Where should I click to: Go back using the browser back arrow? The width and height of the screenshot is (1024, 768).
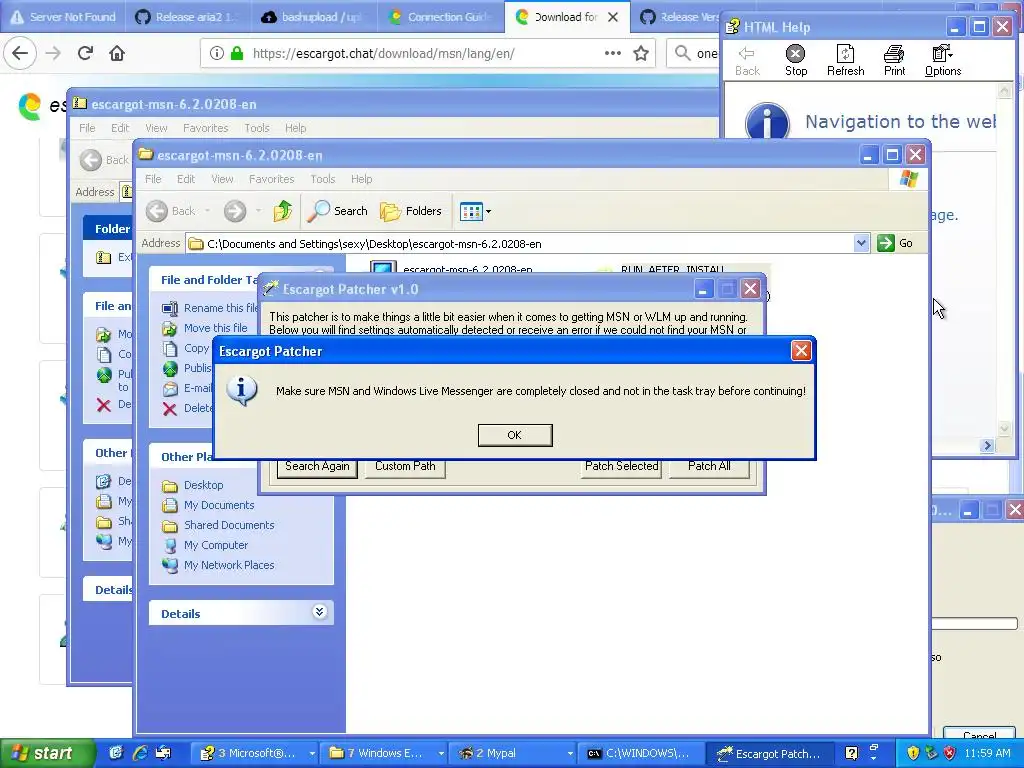20,53
